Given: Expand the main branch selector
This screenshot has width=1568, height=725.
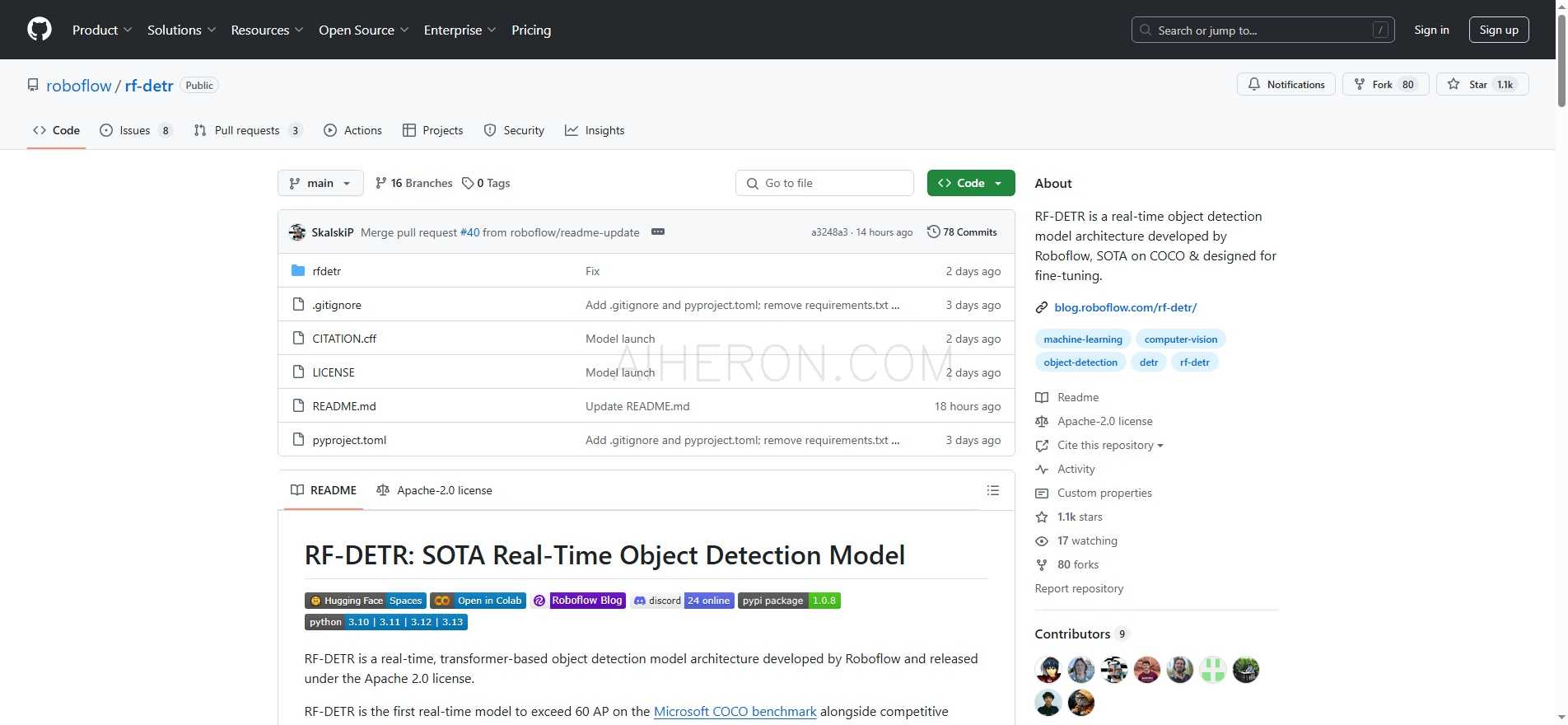Looking at the screenshot, I should pyautogui.click(x=320, y=183).
